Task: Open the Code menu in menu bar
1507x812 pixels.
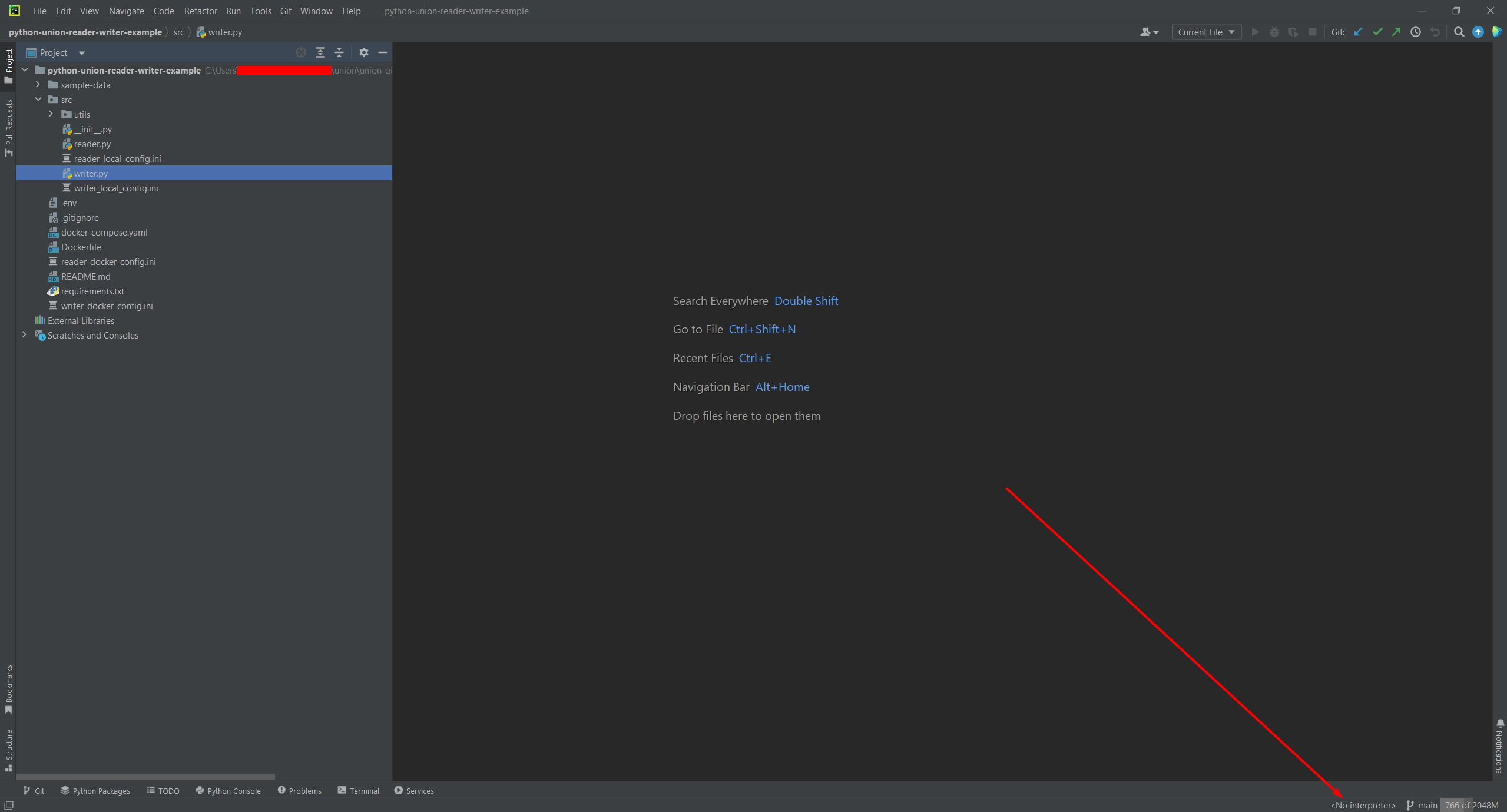Action: pyautogui.click(x=163, y=11)
